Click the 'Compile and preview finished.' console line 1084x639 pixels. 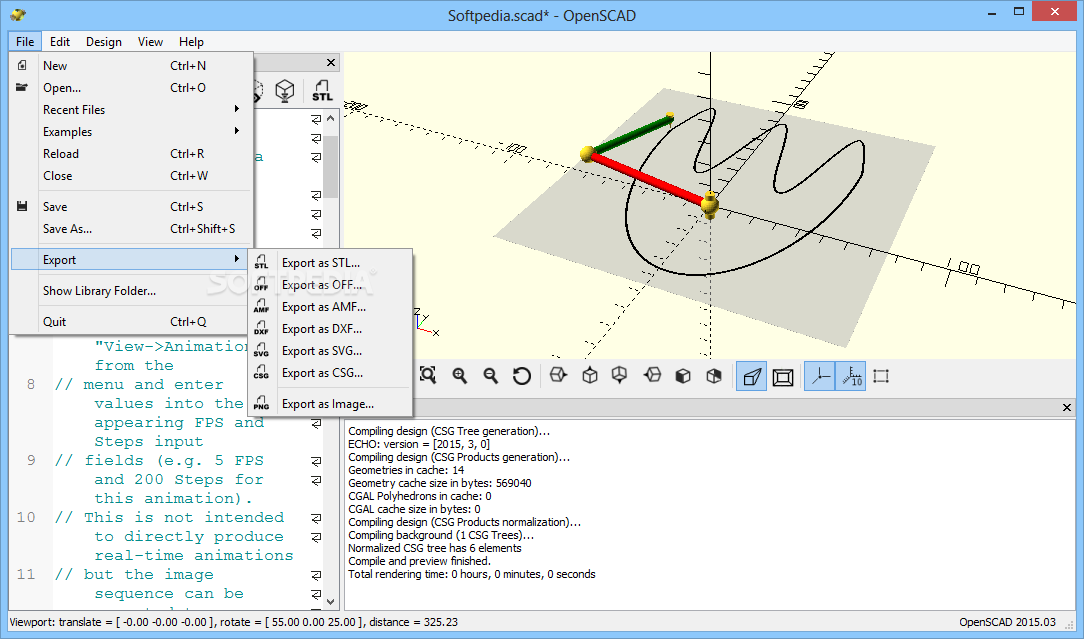tap(419, 561)
